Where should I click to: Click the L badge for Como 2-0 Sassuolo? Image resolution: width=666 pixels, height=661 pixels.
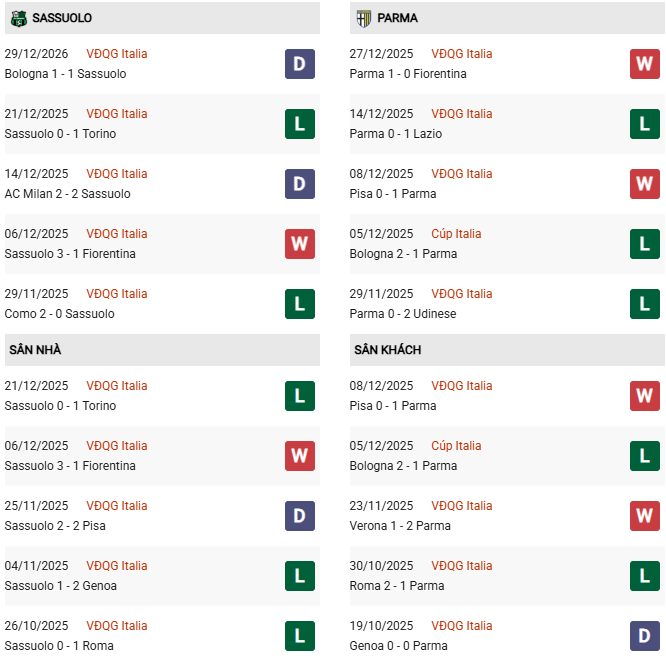(x=300, y=304)
